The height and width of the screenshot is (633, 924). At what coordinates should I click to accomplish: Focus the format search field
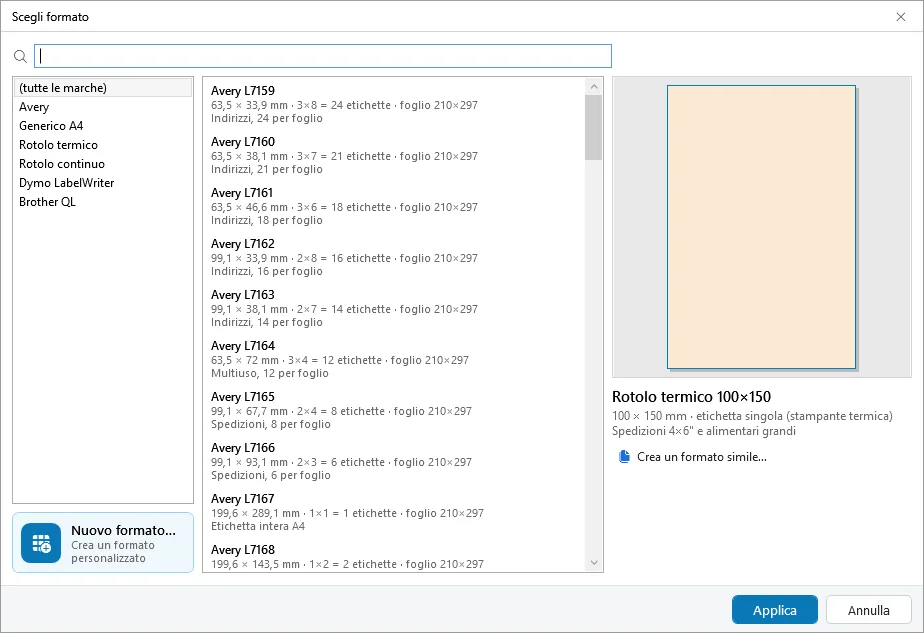tap(323, 56)
